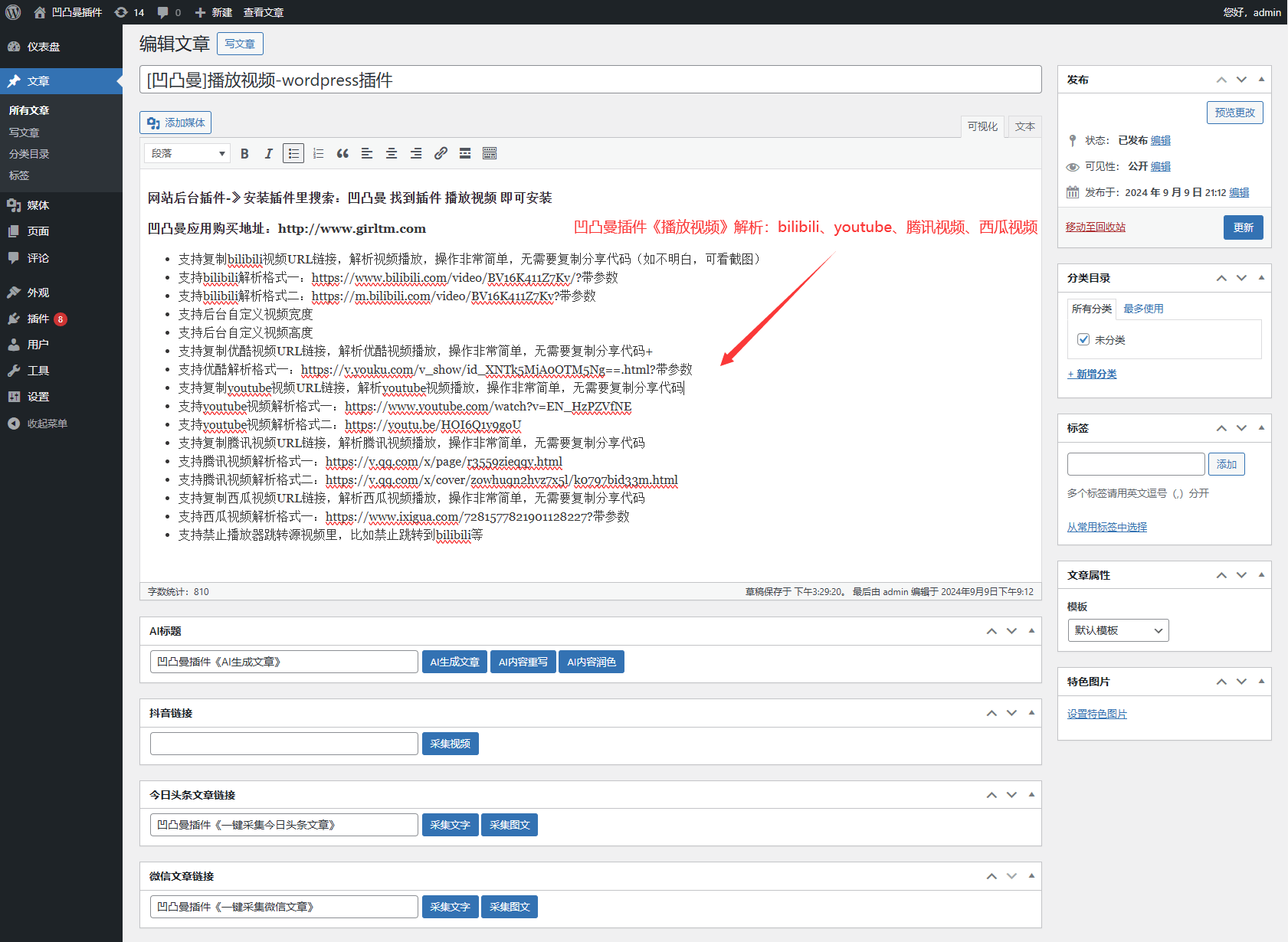The image size is (1288, 942).
Task: Open the Plugins (插件) menu
Action: click(x=61, y=319)
